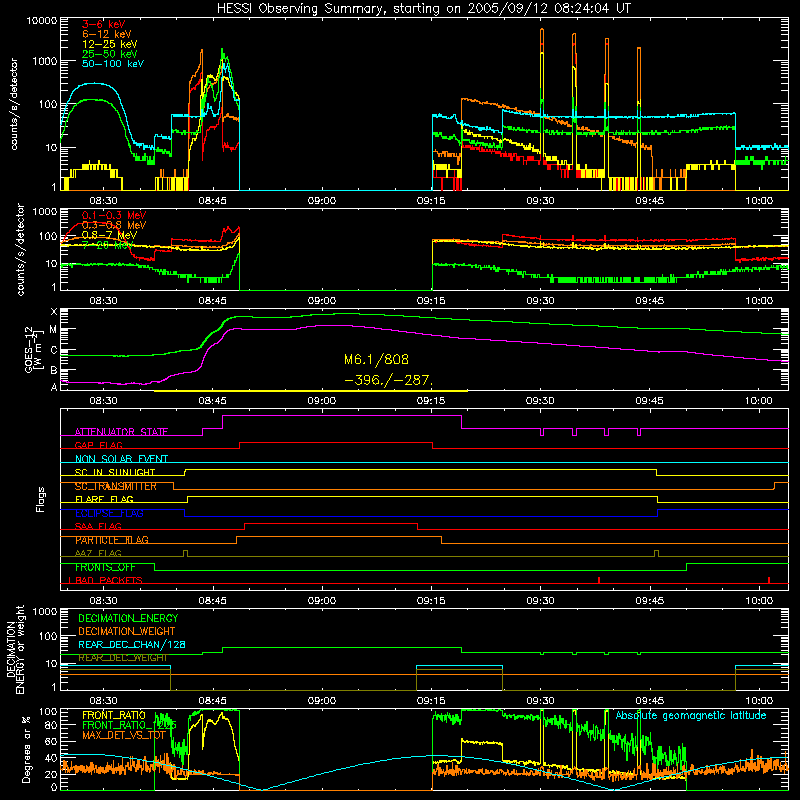
Task: Click the M6.1/808 flare annotation
Action: click(377, 360)
